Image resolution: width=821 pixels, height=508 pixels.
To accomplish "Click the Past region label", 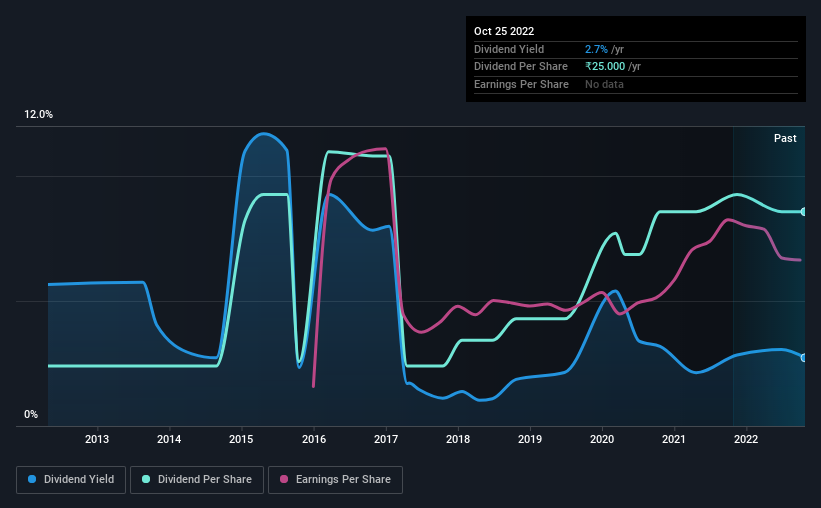I will (785, 138).
